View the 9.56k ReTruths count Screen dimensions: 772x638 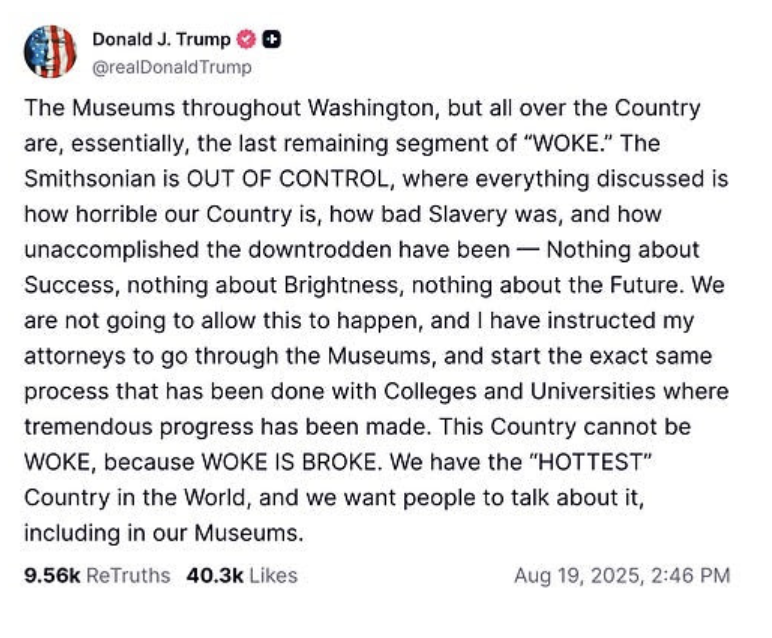click(52, 575)
